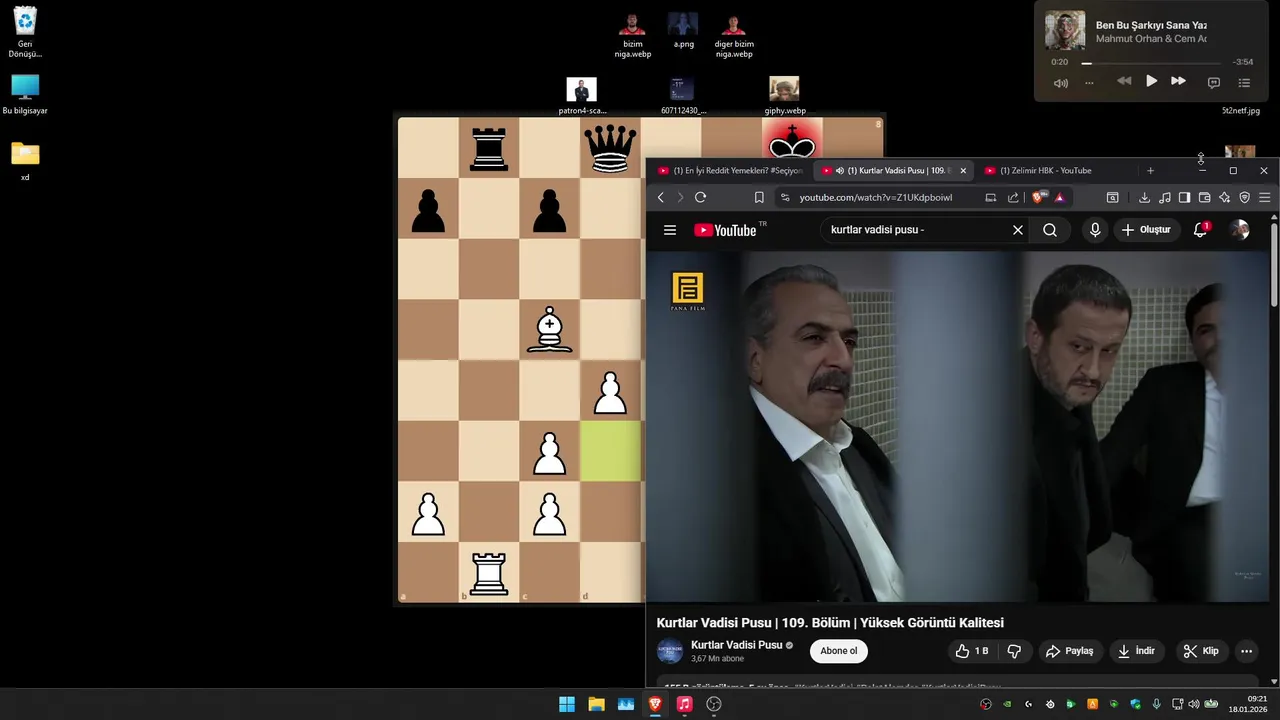Screen dimensions: 1280x720
Task: Open Brave Rewards triangle icon
Action: pyautogui.click(x=1059, y=198)
